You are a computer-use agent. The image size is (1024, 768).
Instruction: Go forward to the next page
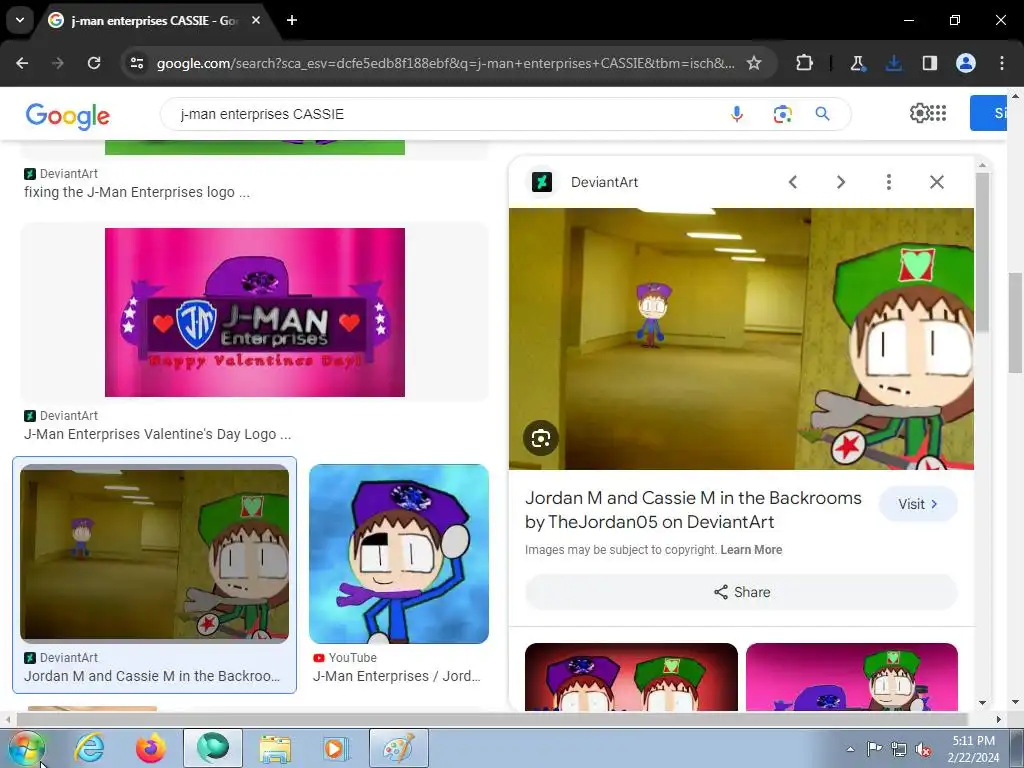pos(57,63)
